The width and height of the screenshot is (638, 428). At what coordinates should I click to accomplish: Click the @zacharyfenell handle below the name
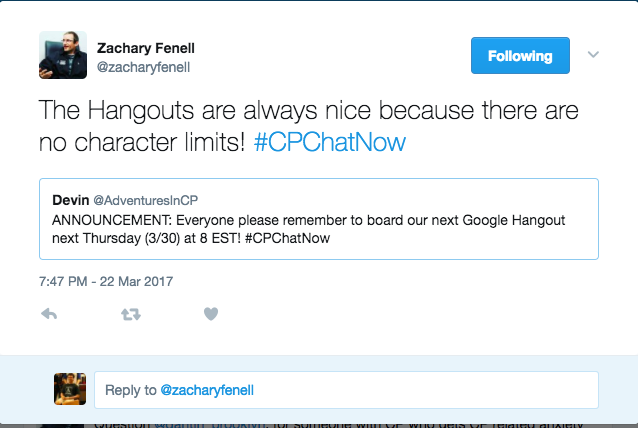click(143, 67)
